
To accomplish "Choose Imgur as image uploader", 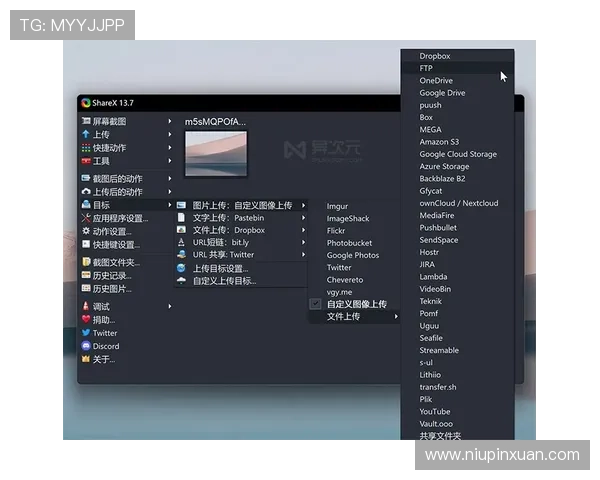I will click(354, 206).
